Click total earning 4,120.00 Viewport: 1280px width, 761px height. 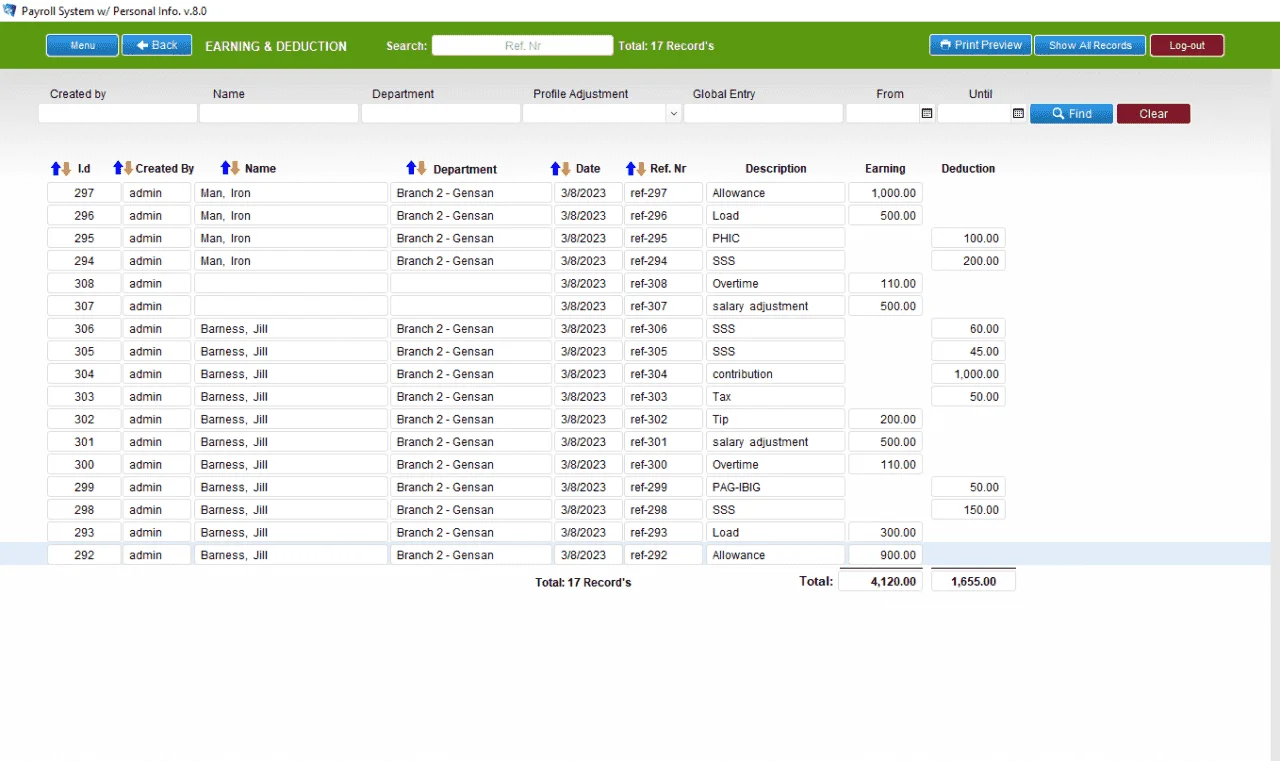(x=880, y=581)
